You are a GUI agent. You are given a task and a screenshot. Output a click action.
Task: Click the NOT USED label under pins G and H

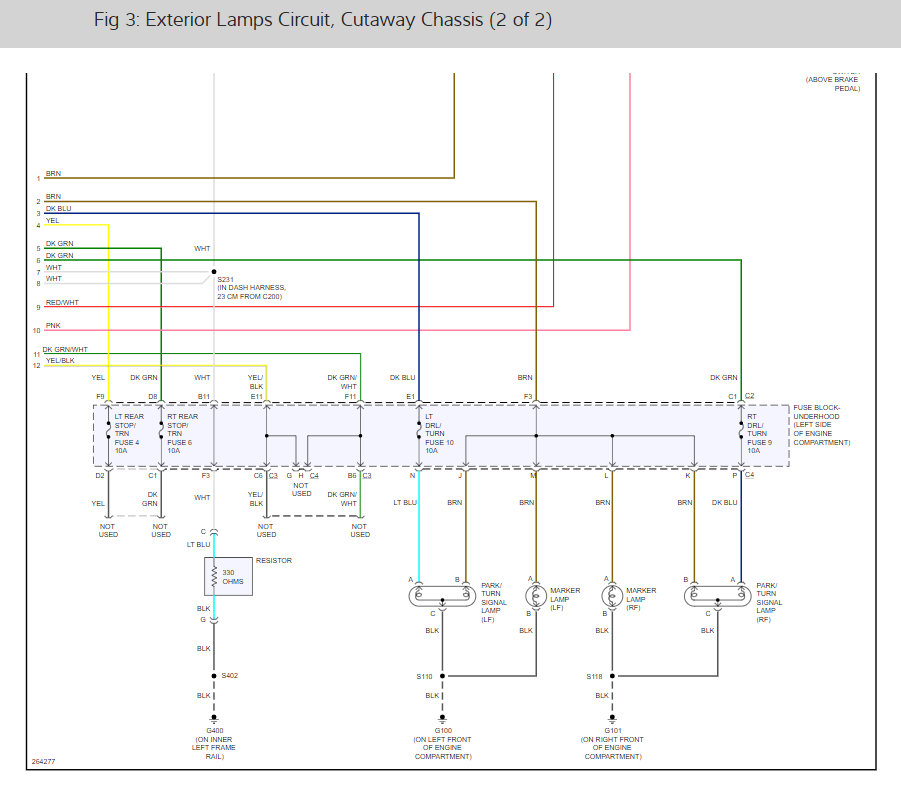pyautogui.click(x=301, y=489)
